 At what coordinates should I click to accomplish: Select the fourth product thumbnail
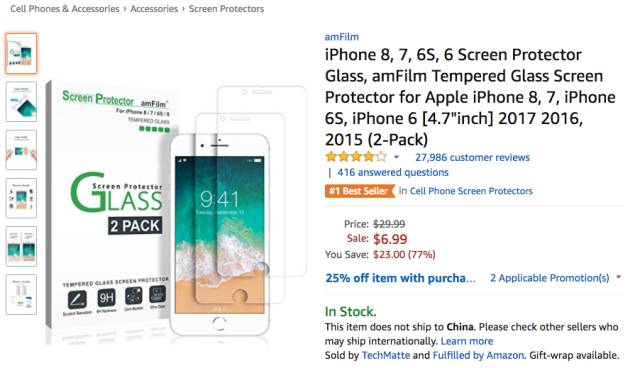(21, 198)
